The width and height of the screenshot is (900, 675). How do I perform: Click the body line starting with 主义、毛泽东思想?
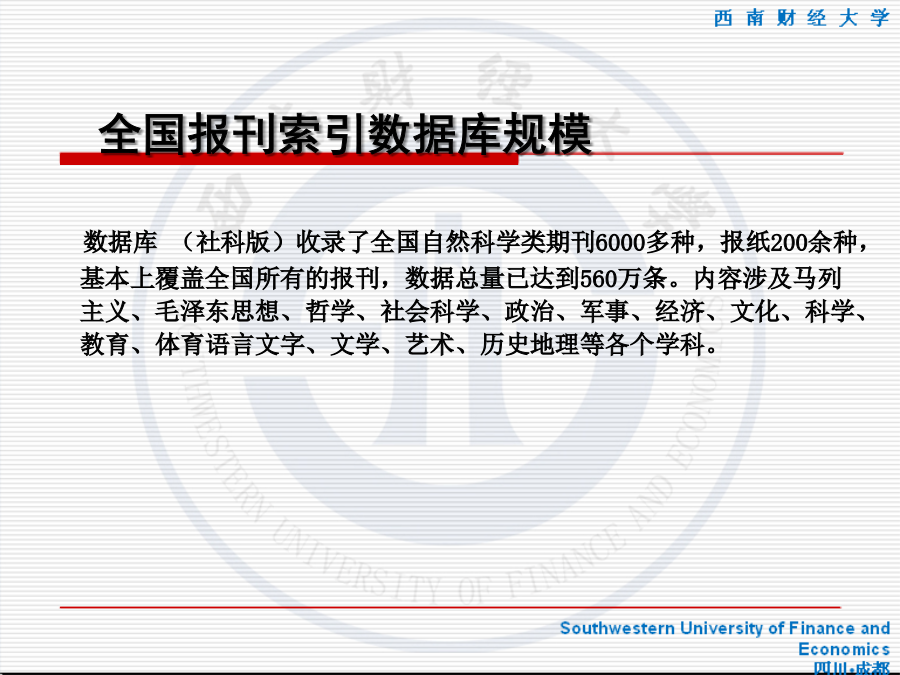(474, 312)
